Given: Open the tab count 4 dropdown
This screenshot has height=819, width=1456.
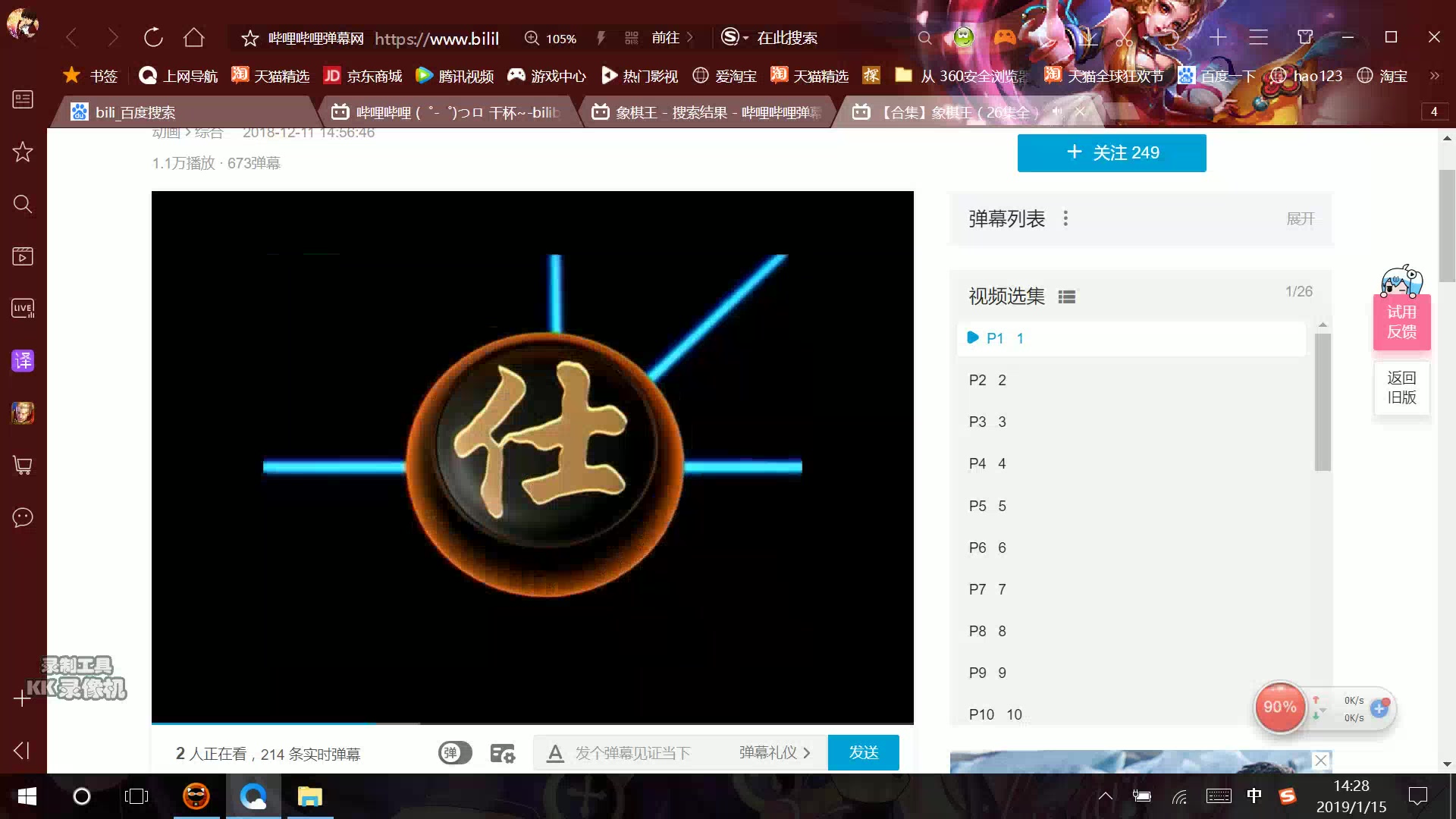Looking at the screenshot, I should pyautogui.click(x=1434, y=111).
